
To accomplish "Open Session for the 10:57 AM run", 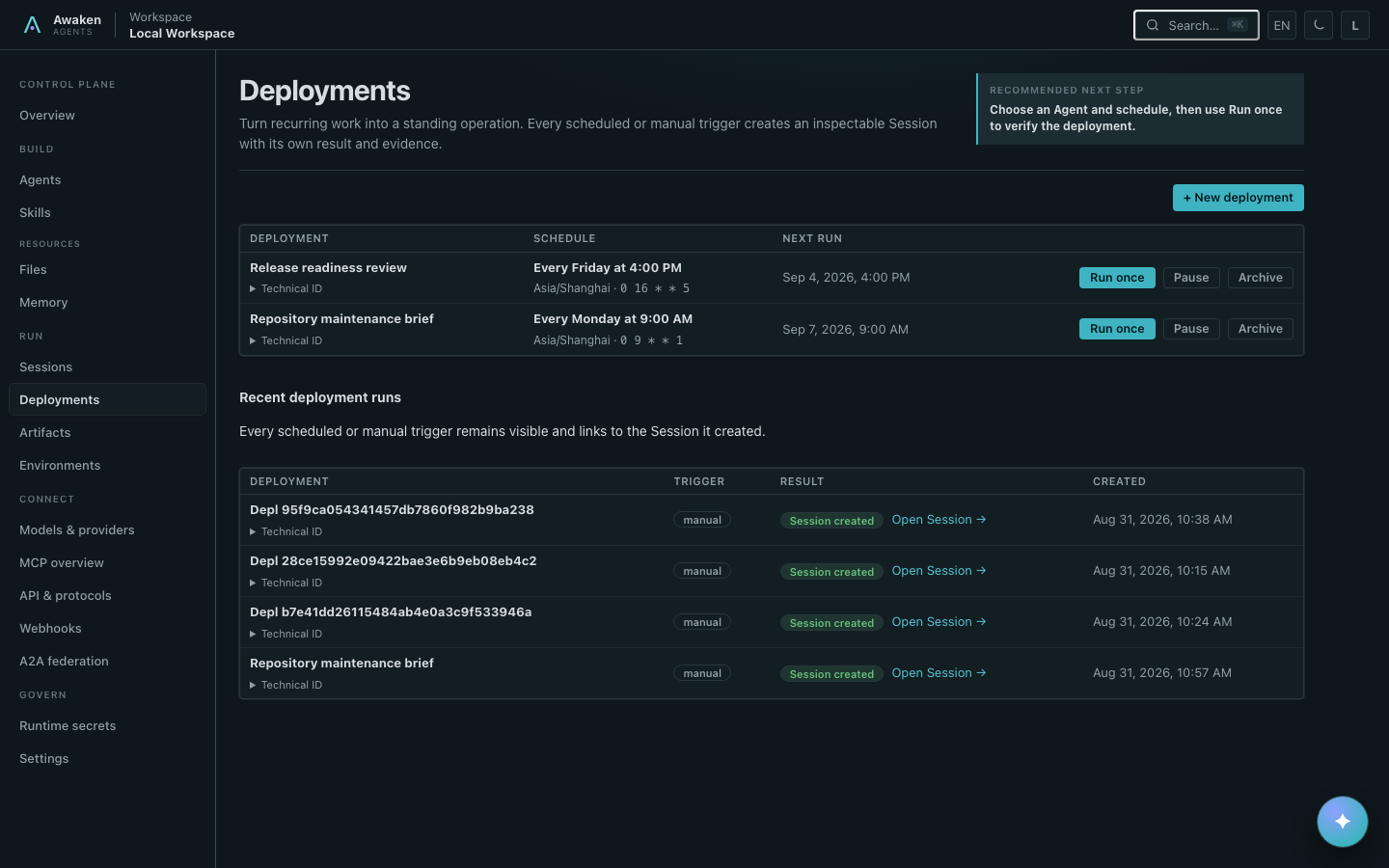I will click(939, 673).
